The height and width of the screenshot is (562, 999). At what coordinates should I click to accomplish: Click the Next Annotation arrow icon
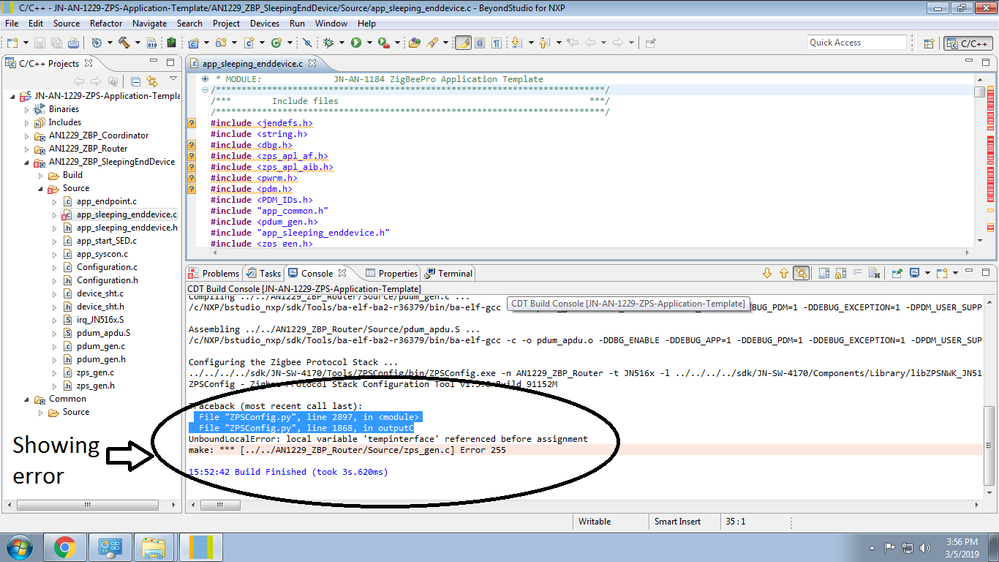(x=516, y=43)
